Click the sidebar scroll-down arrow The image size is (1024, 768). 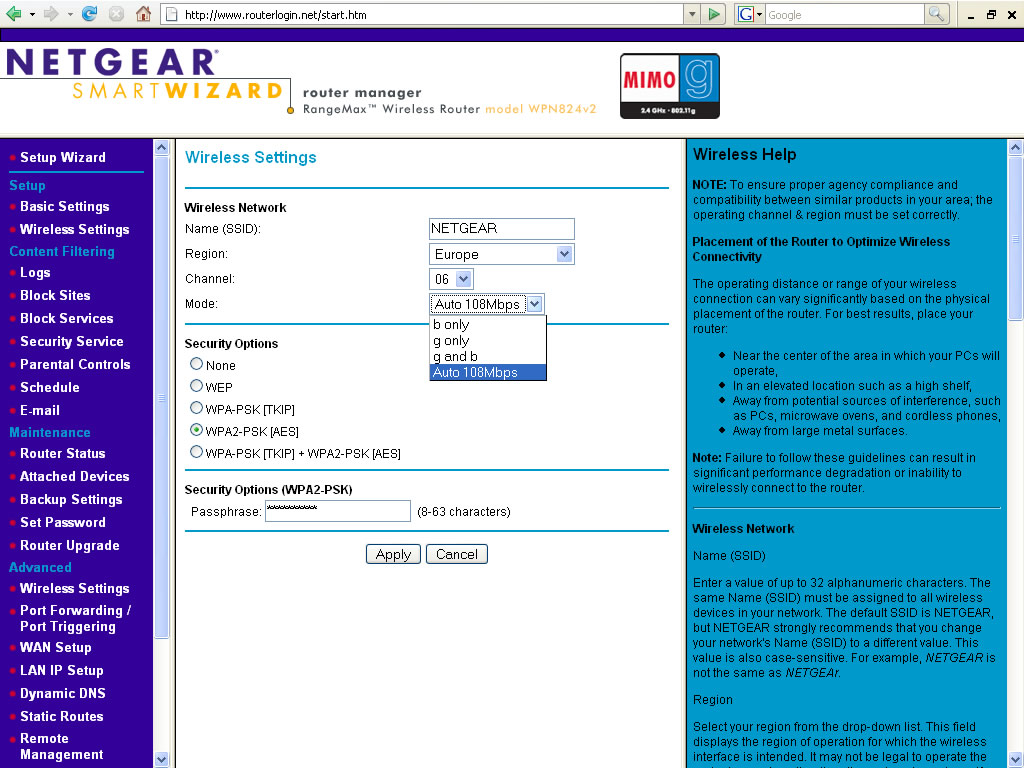click(161, 759)
